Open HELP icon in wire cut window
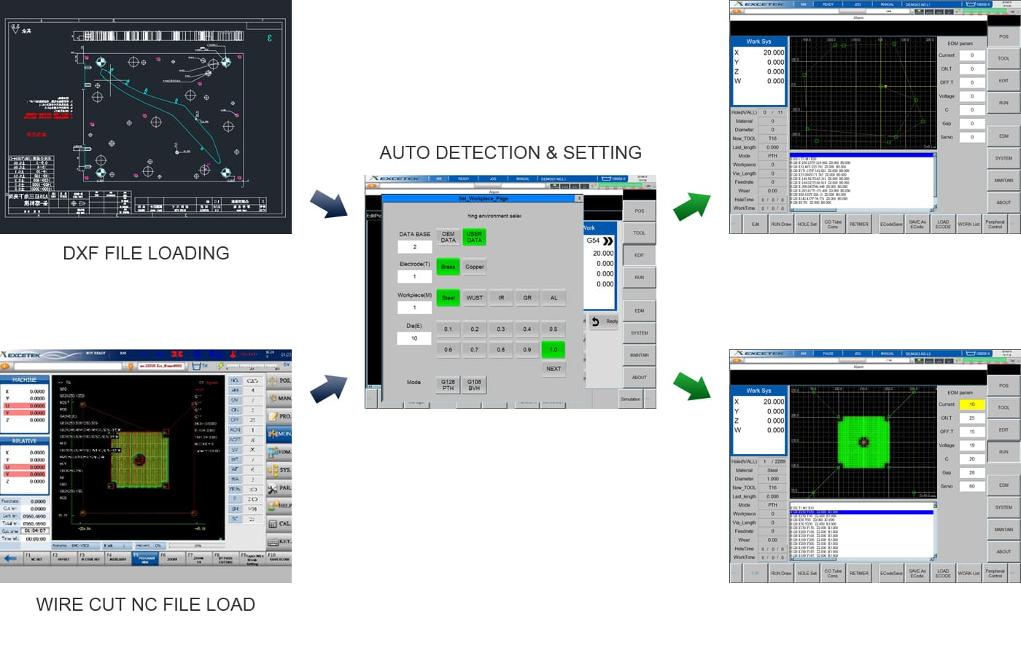 coord(279,506)
